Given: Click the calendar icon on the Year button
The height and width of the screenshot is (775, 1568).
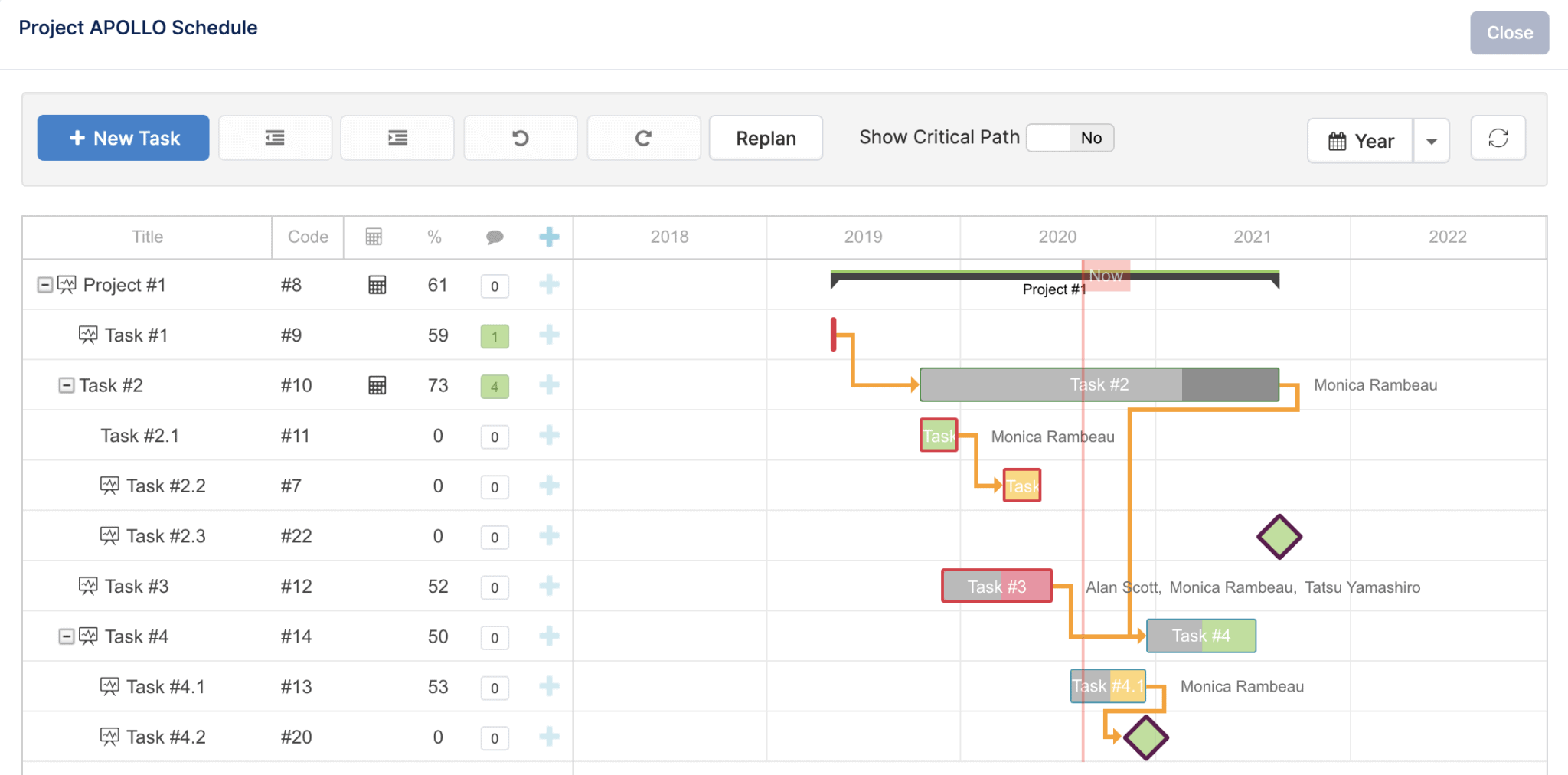Looking at the screenshot, I should (x=1337, y=140).
